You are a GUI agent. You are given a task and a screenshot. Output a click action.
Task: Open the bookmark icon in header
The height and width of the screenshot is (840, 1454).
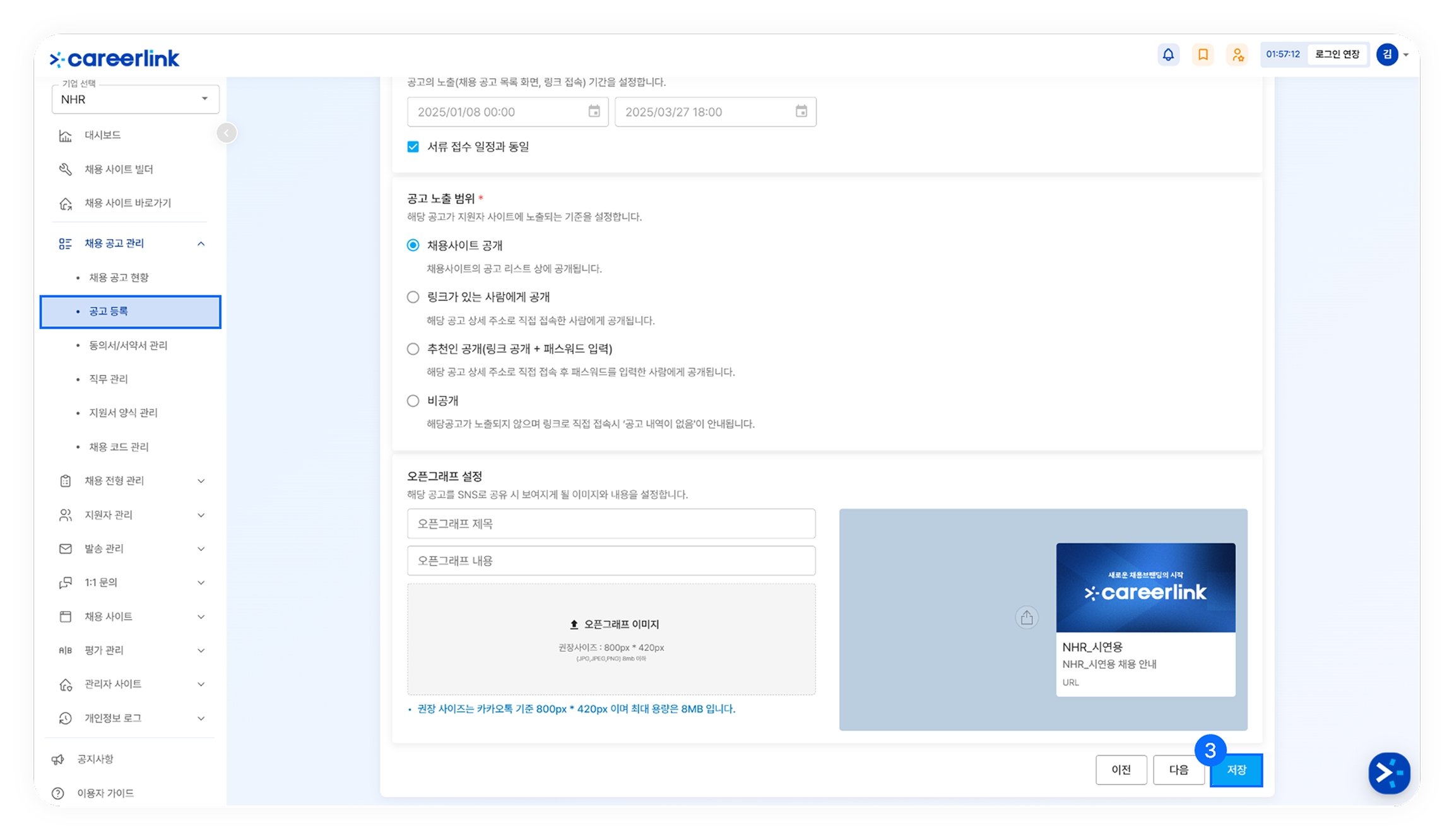[x=1203, y=55]
